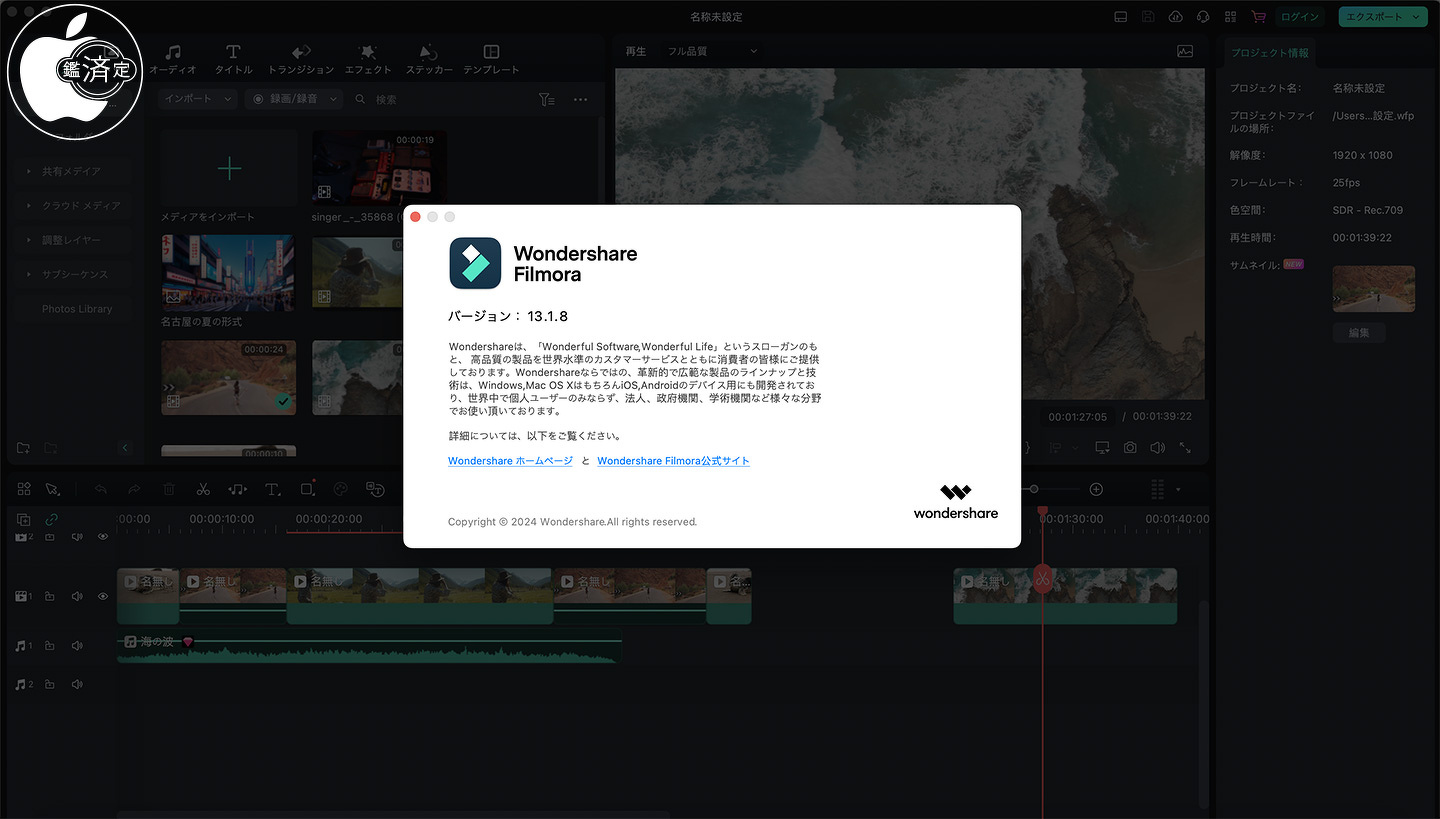Click the crop square tool with red dot
Viewport: 1440px width, 819px height.
[308, 488]
